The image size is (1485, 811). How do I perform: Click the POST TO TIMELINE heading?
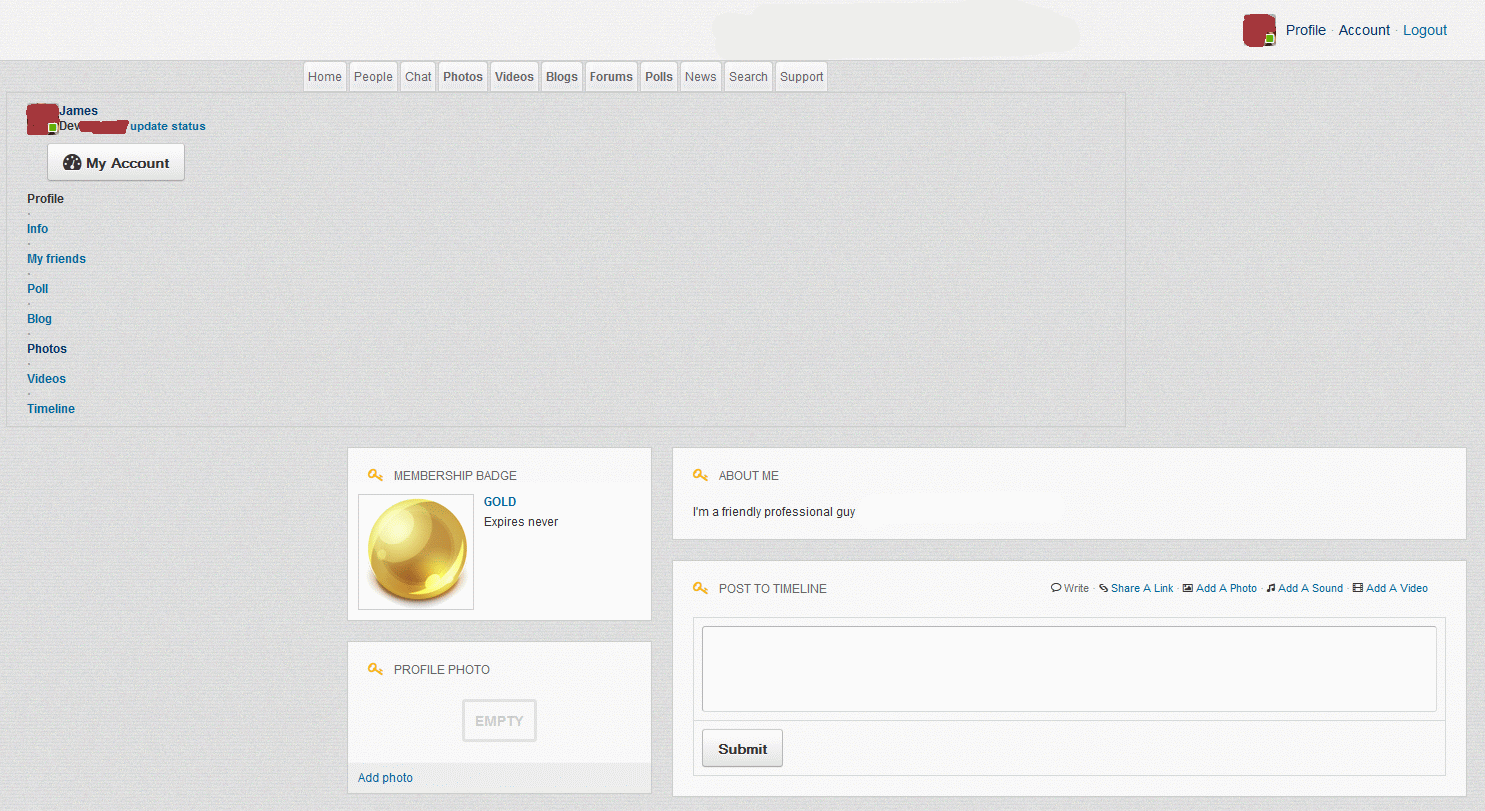(773, 589)
